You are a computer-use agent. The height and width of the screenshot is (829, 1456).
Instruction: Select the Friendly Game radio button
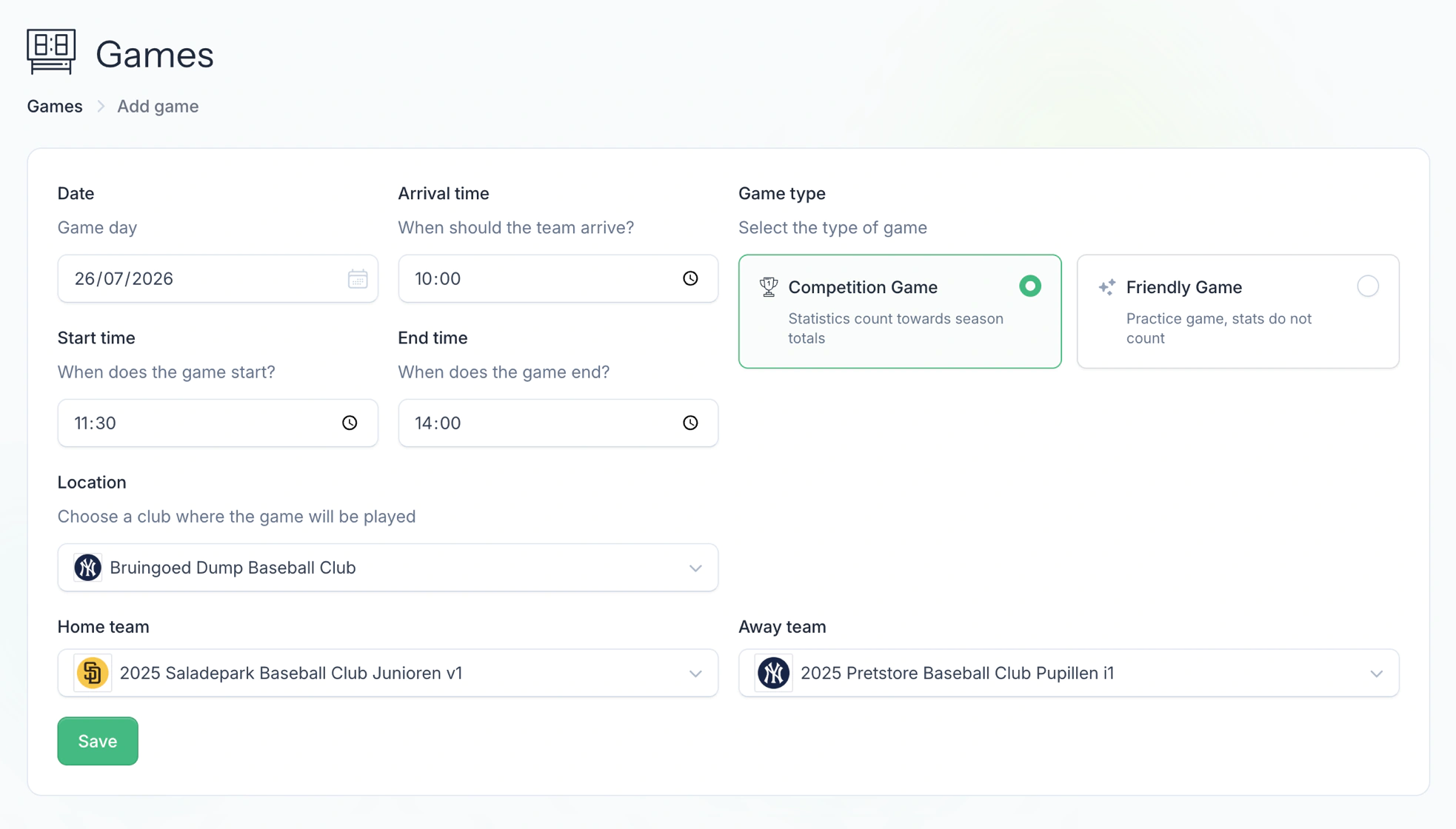[x=1368, y=286]
